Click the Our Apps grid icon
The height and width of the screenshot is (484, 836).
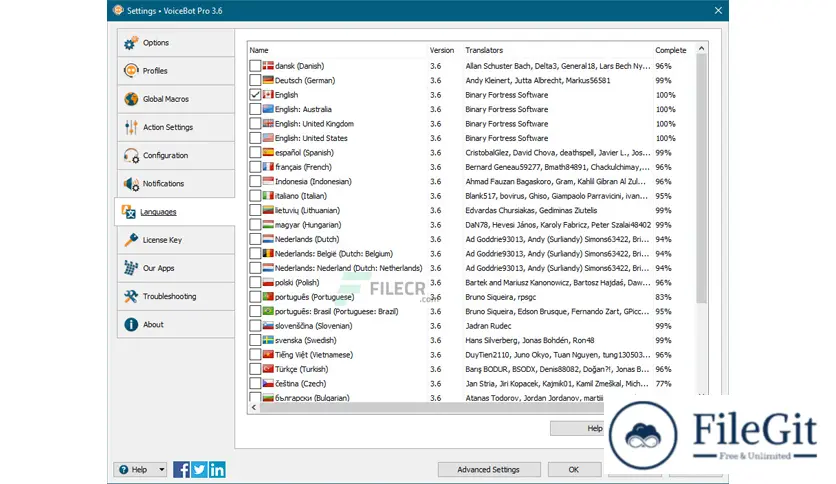tap(131, 268)
